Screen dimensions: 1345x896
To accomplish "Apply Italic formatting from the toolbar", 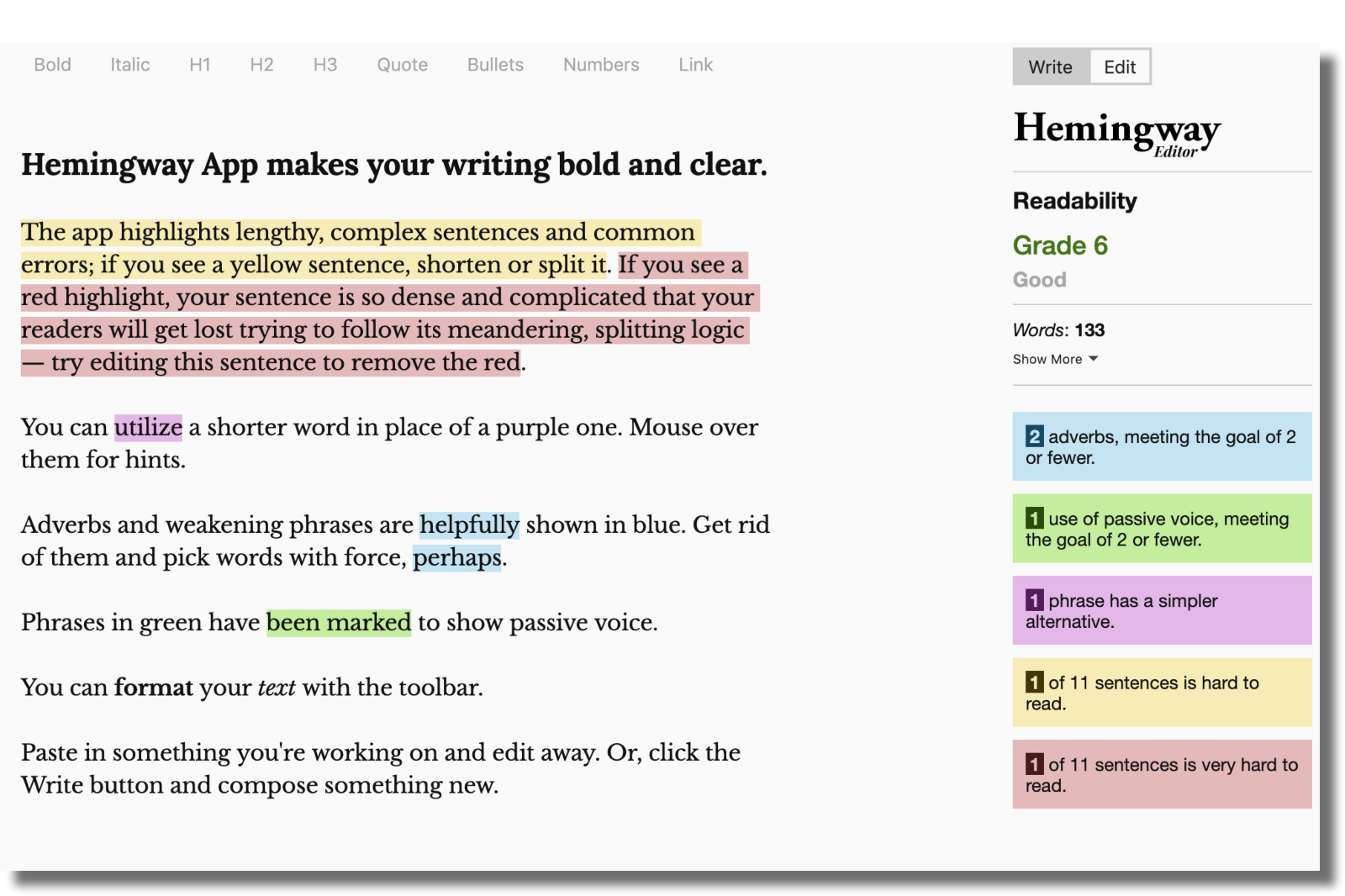I will coord(130,65).
